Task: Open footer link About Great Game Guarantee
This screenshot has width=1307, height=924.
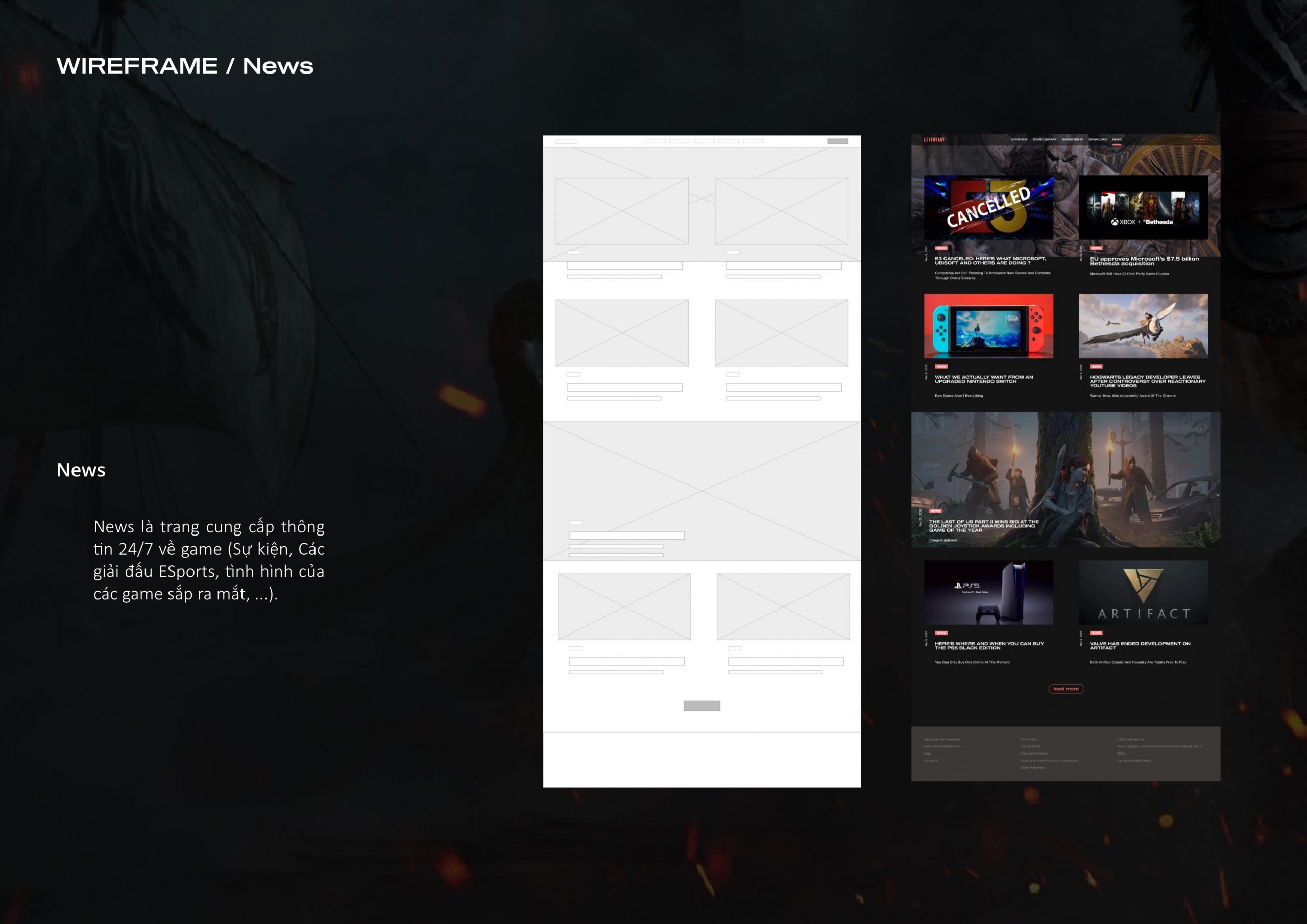Action: pyautogui.click(x=942, y=740)
